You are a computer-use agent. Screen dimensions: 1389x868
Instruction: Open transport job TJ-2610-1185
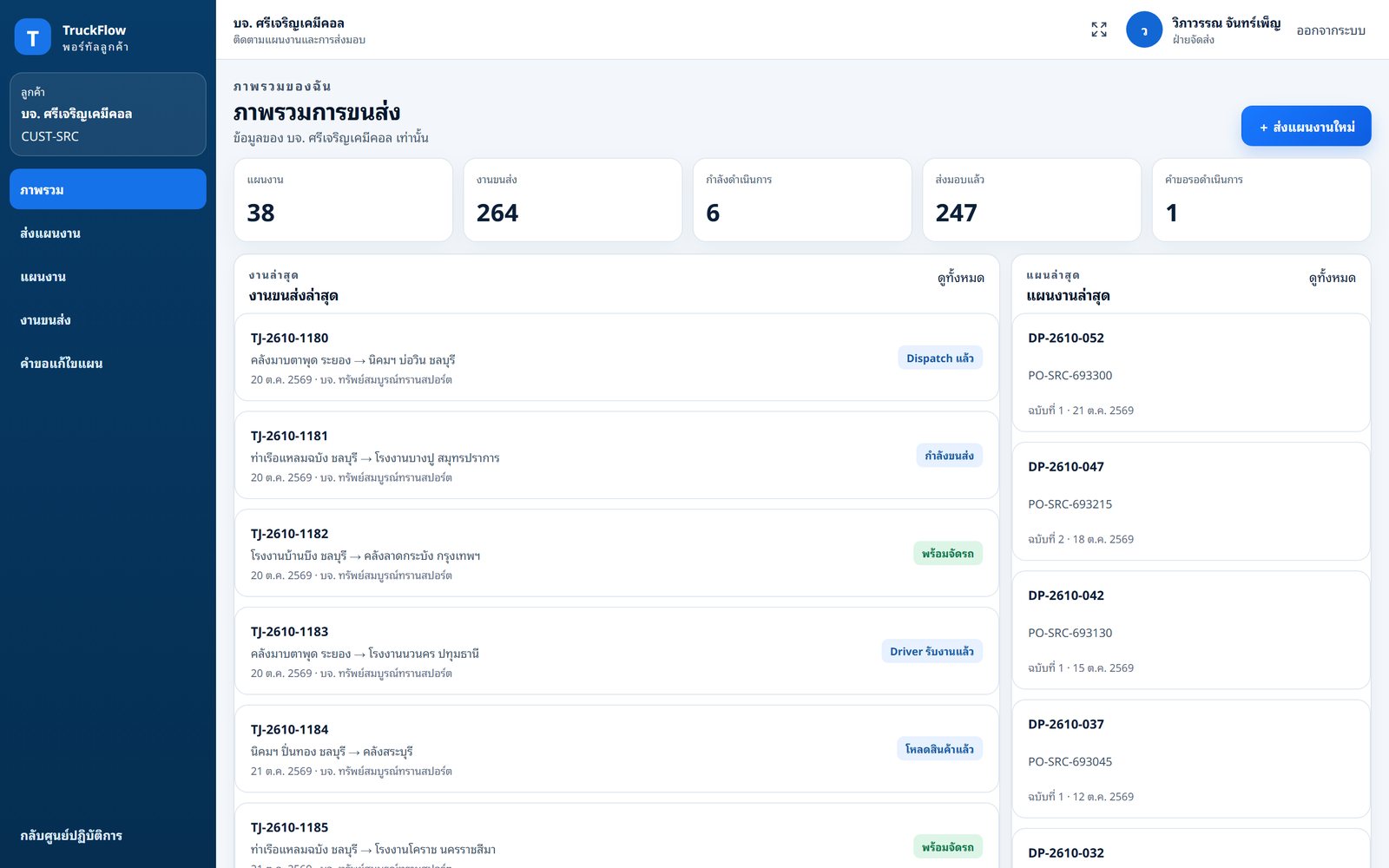tap(616, 836)
